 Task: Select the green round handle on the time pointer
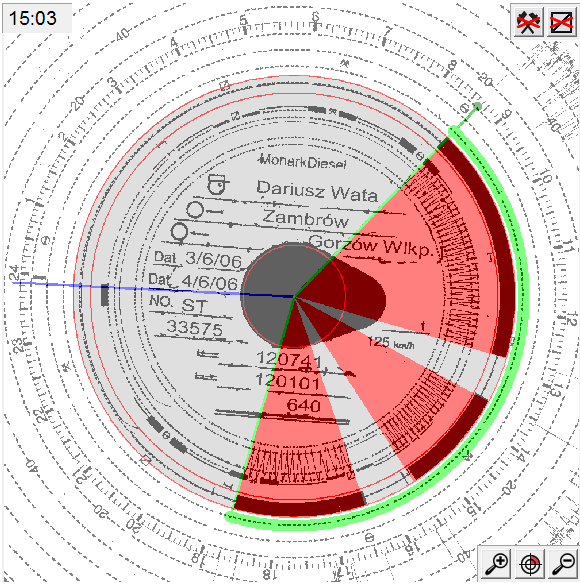coord(477,107)
